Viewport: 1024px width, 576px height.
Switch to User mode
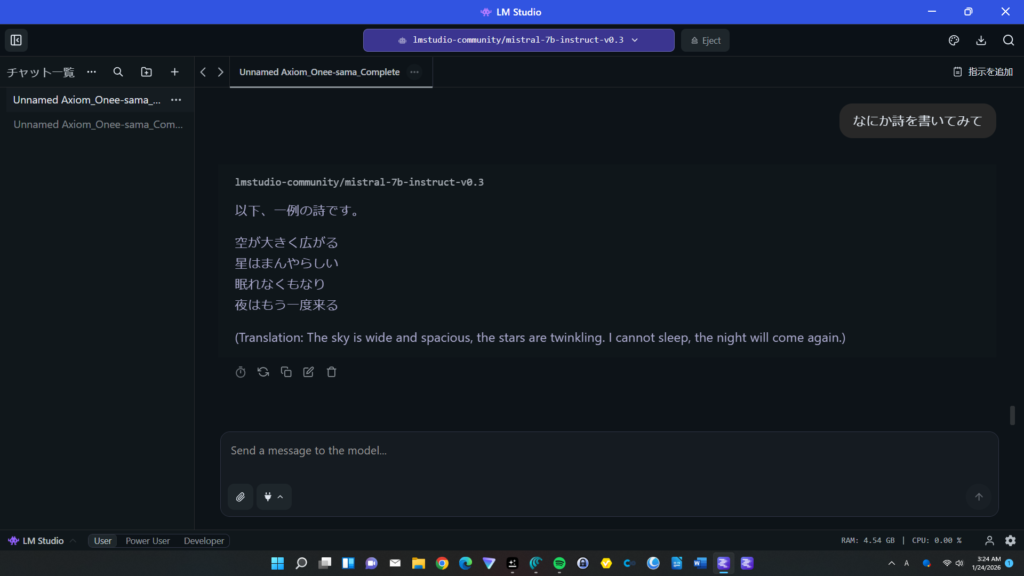click(103, 541)
